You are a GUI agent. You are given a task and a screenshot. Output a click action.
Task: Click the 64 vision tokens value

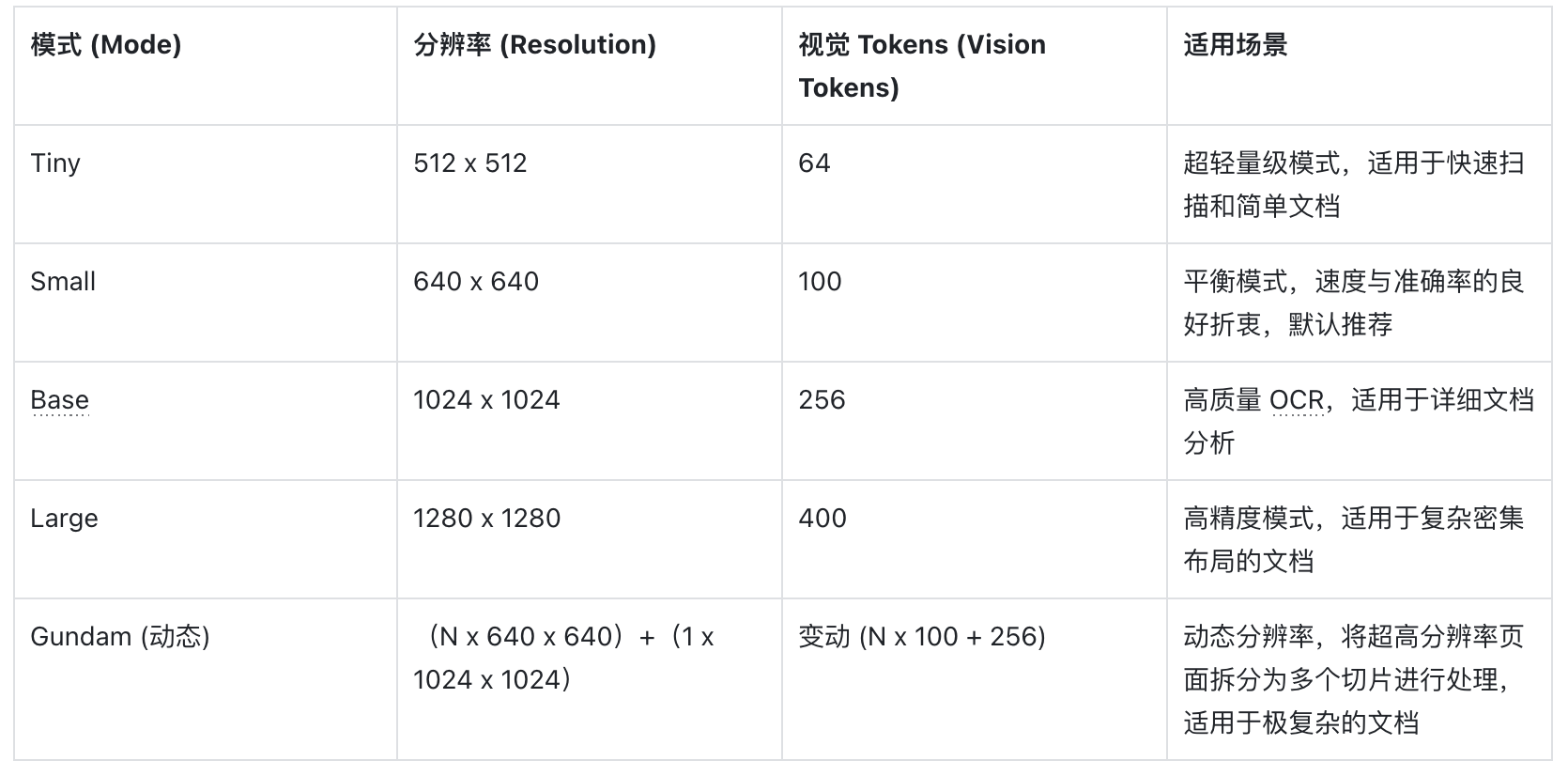pyautogui.click(x=814, y=163)
